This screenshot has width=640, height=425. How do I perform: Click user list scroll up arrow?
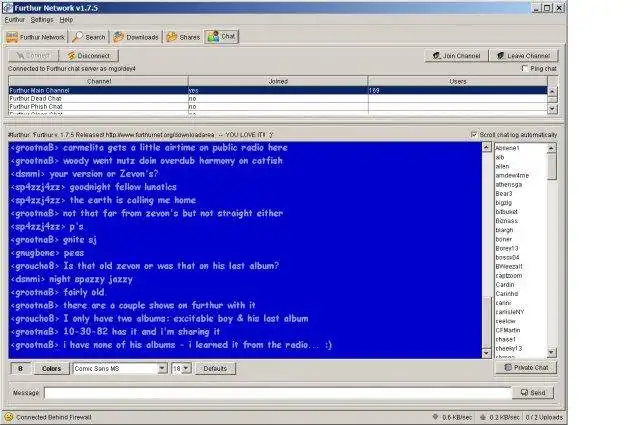[x=551, y=148]
